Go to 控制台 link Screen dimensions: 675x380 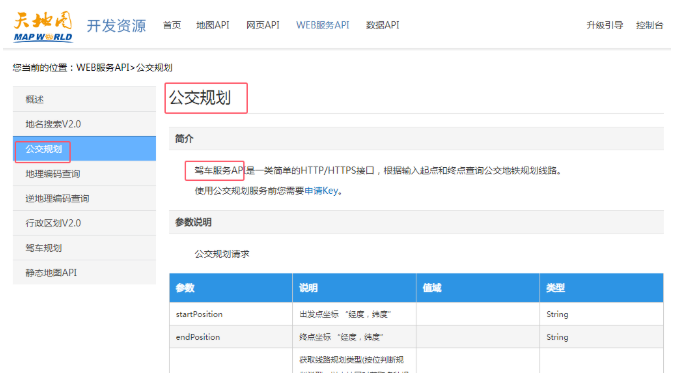[x=649, y=25]
